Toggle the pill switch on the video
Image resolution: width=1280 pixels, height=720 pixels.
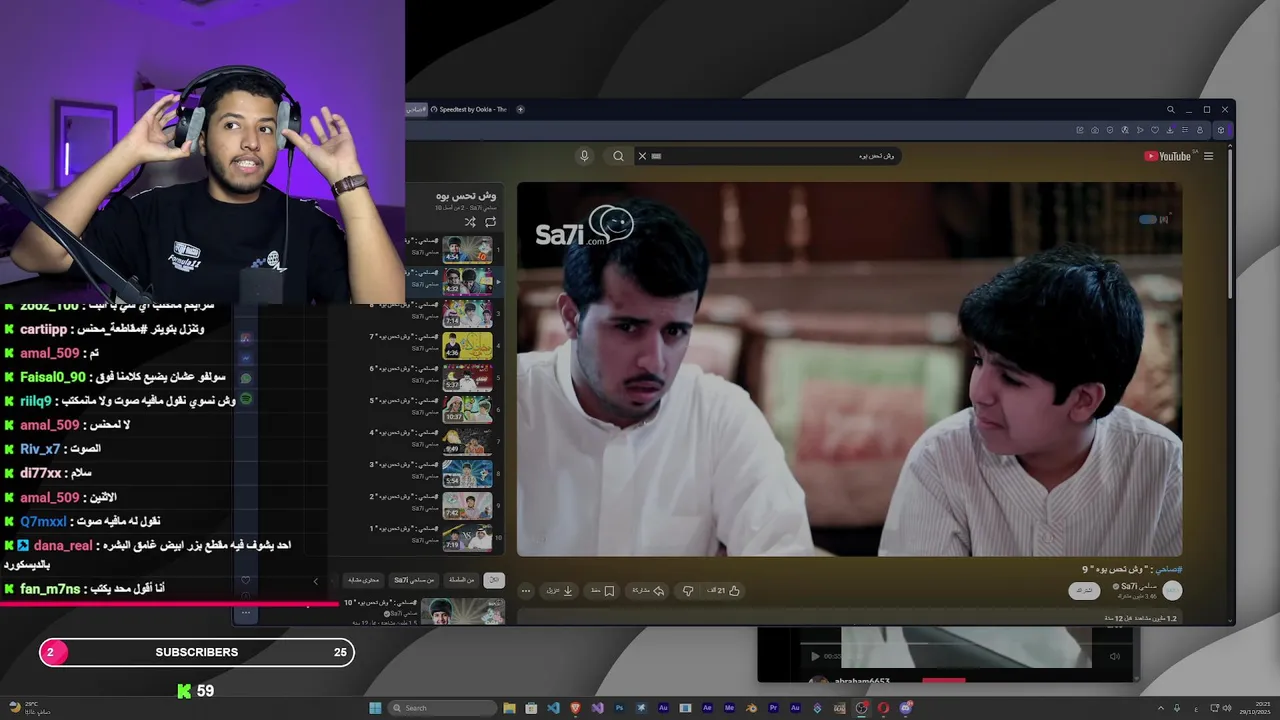point(1147,219)
